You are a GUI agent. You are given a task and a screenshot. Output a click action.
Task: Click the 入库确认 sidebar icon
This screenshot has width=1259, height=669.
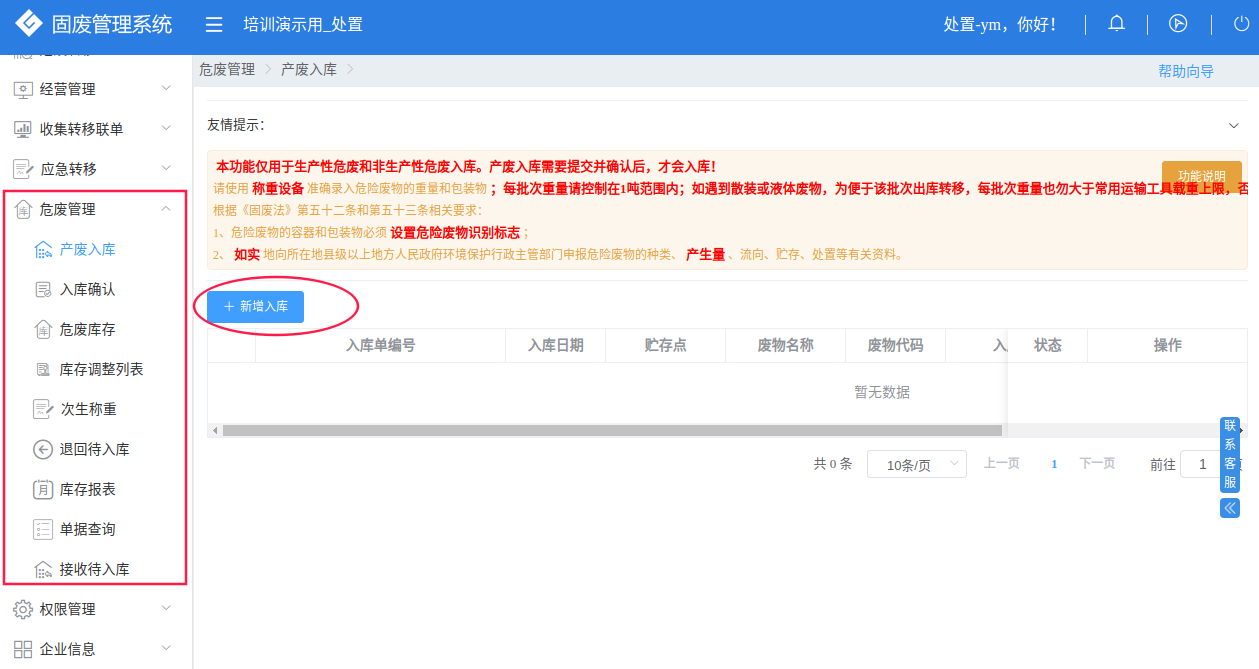point(43,289)
